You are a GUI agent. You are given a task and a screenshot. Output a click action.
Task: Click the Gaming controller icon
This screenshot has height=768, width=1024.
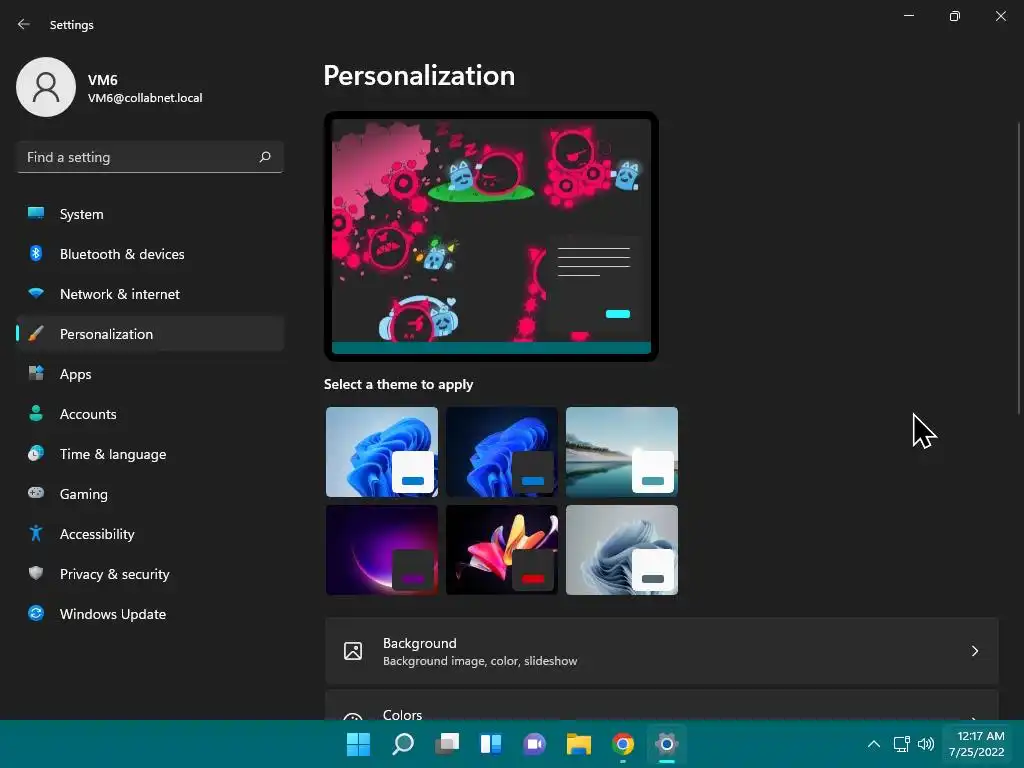[x=36, y=493]
